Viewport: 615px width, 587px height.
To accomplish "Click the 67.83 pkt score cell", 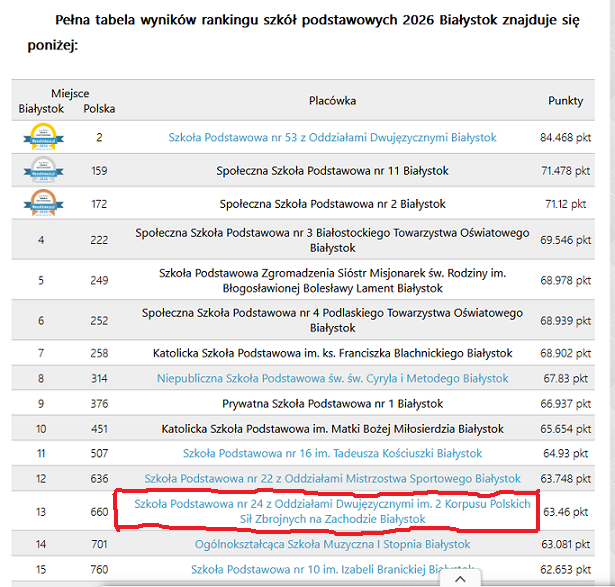I will coord(565,378).
